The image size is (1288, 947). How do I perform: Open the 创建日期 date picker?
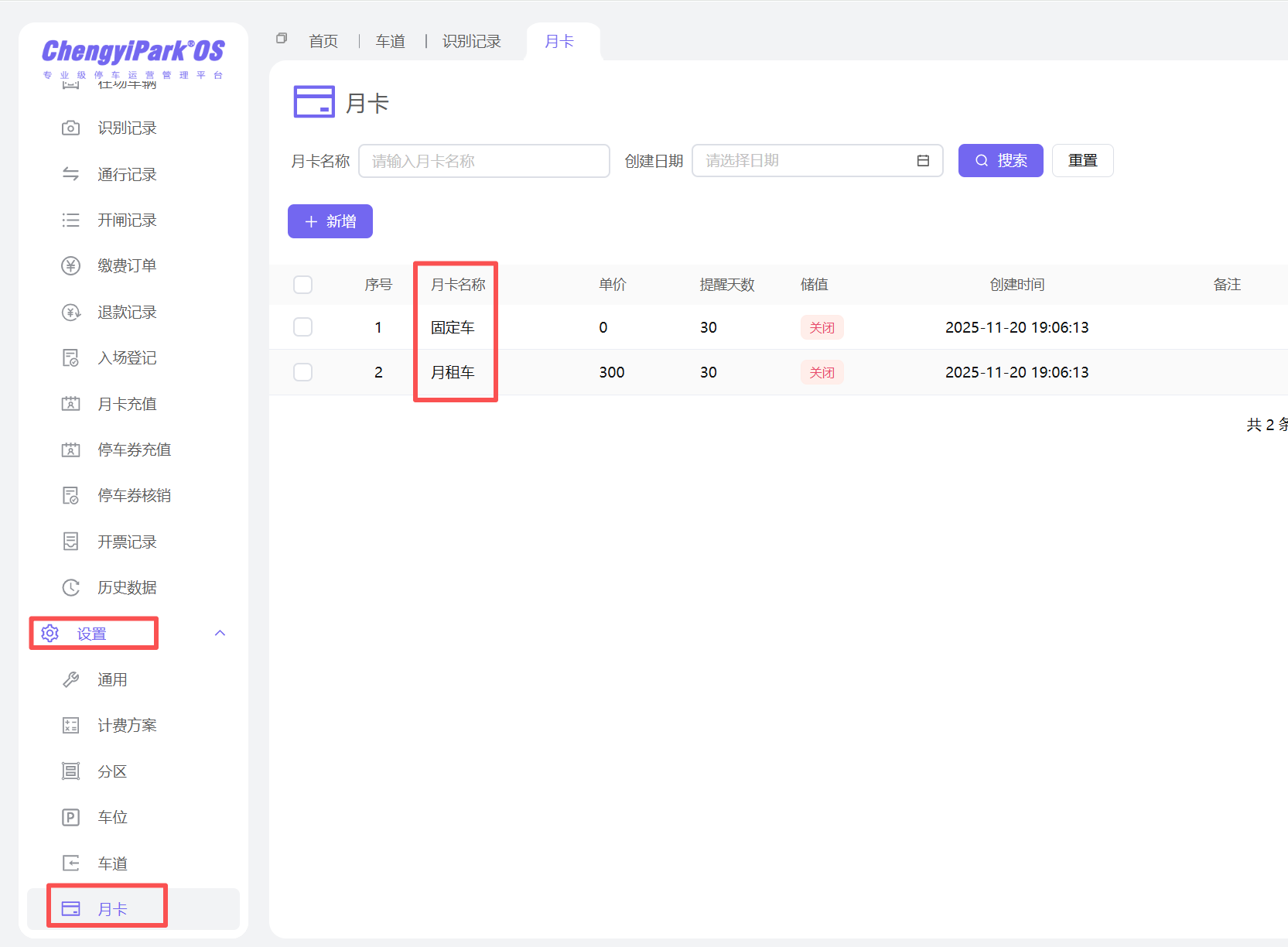[x=816, y=161]
